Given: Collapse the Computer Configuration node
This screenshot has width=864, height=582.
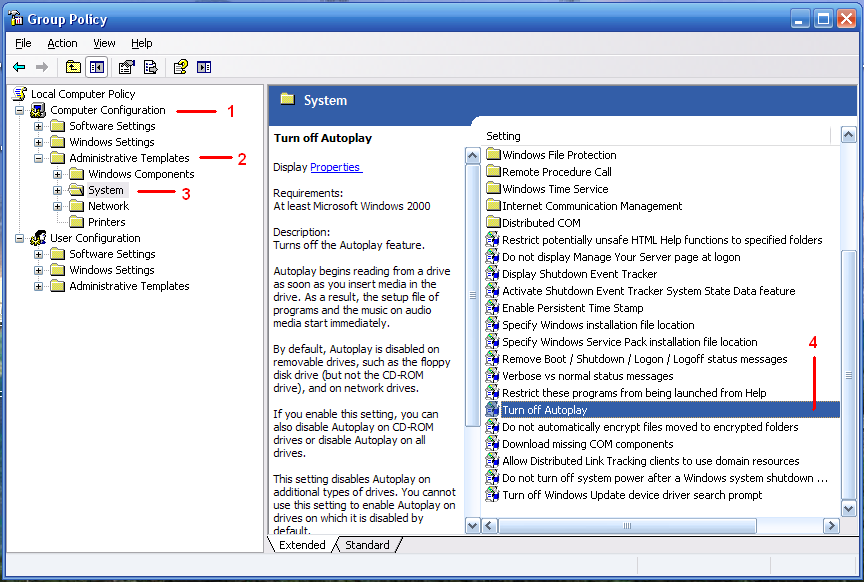Looking at the screenshot, I should [20, 110].
